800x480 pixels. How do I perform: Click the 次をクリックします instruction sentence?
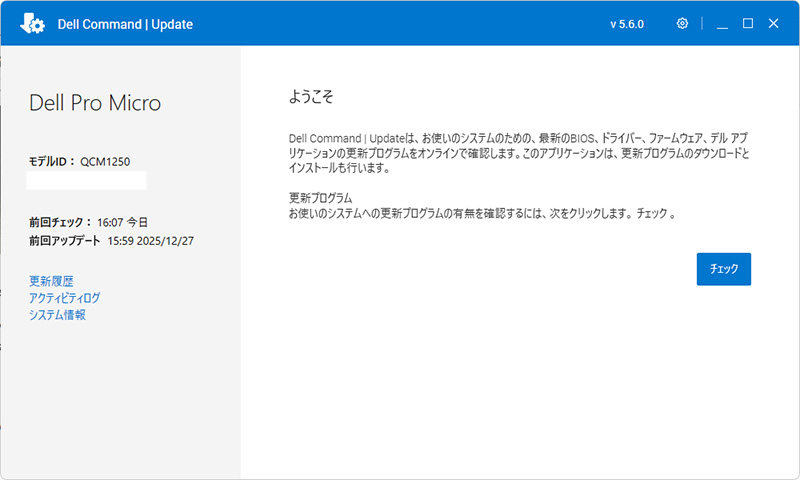point(482,214)
